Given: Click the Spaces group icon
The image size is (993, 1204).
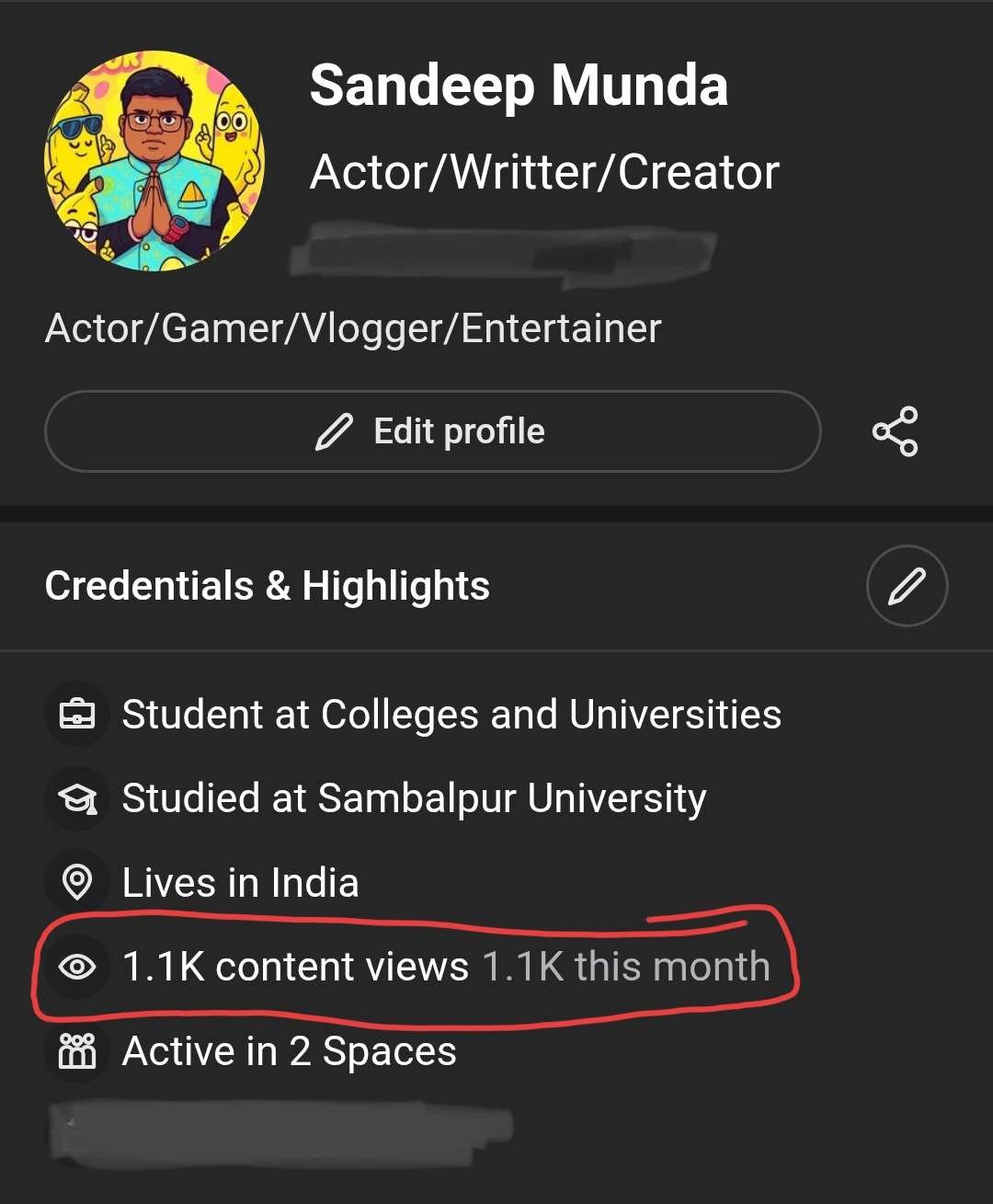Looking at the screenshot, I should click(x=77, y=1050).
